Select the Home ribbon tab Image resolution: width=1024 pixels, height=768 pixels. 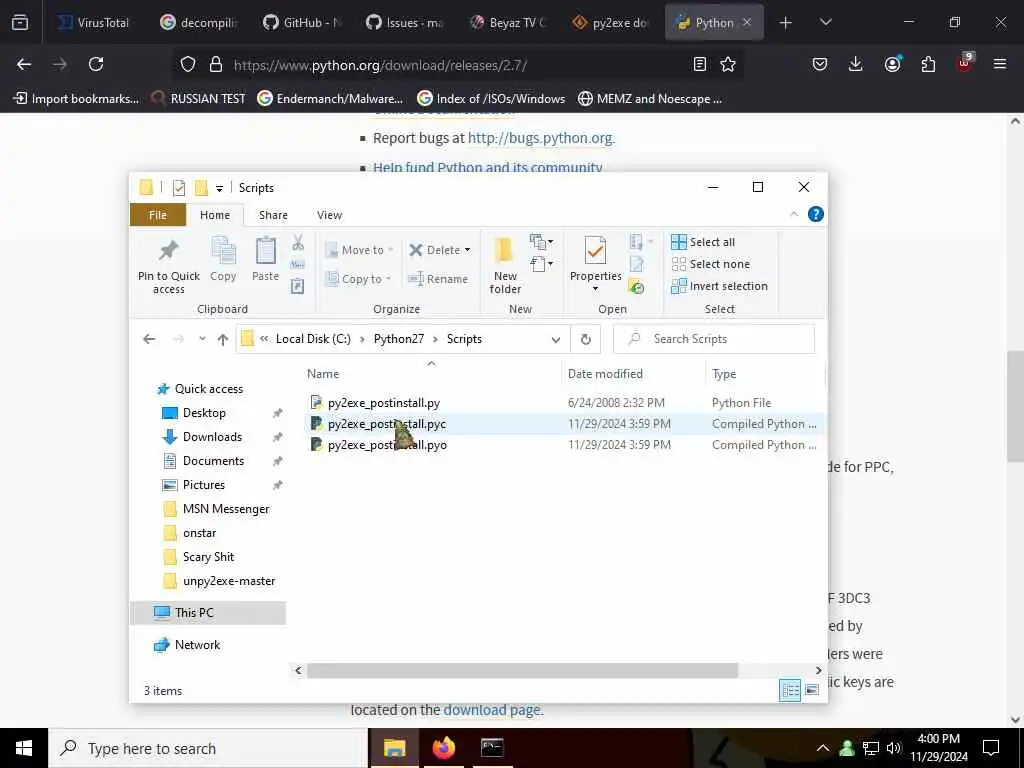(x=215, y=215)
